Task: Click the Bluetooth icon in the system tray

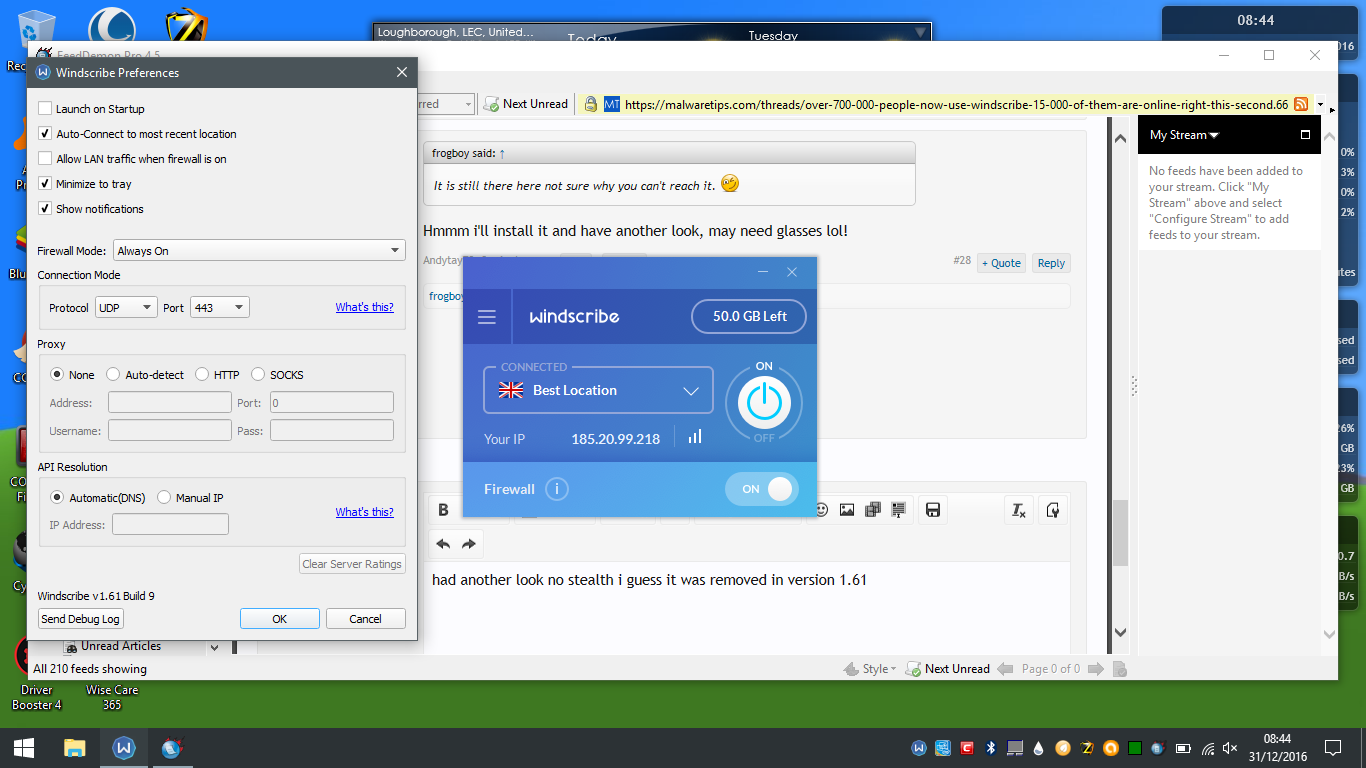Action: point(992,747)
